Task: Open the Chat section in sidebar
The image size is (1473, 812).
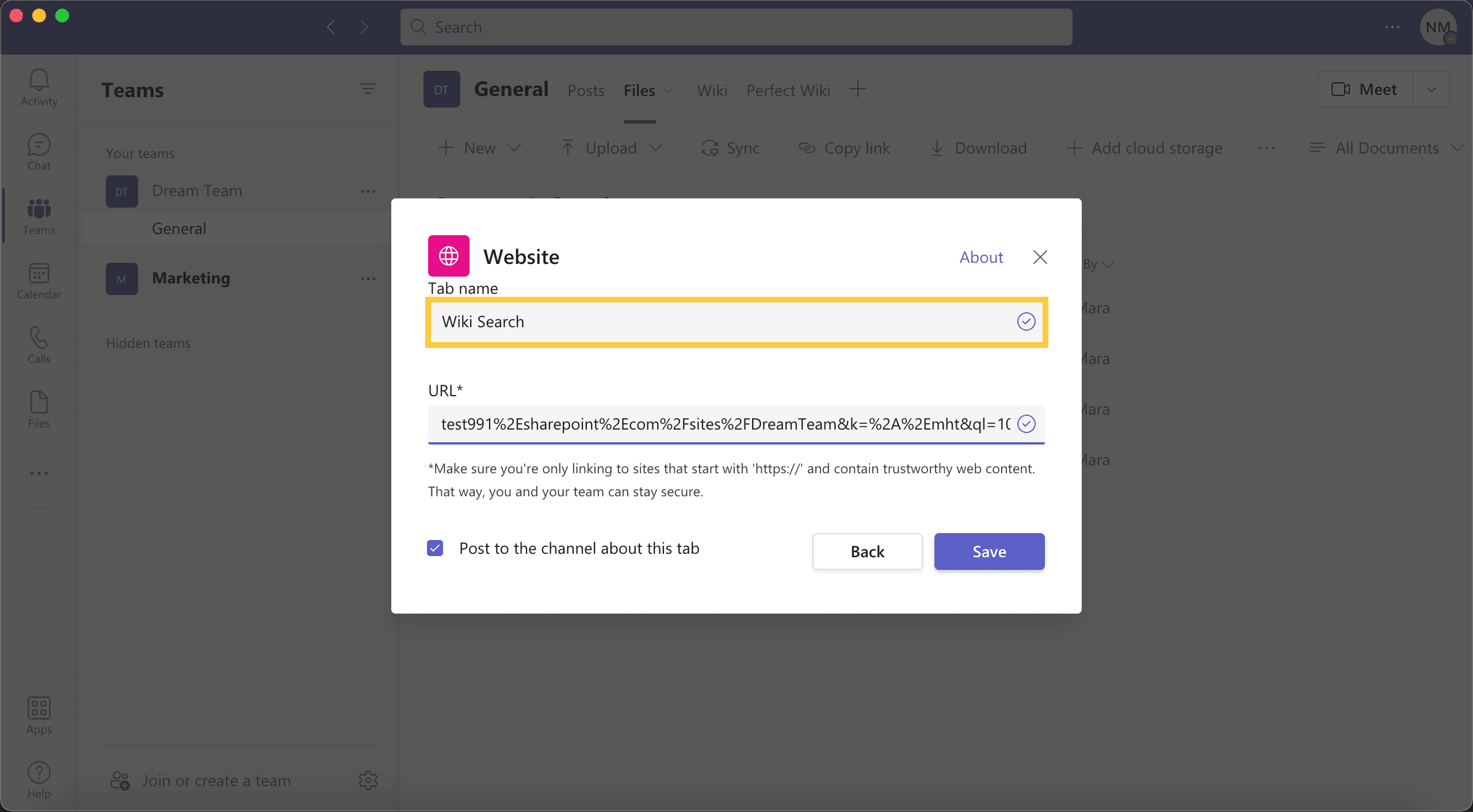Action: click(x=38, y=151)
